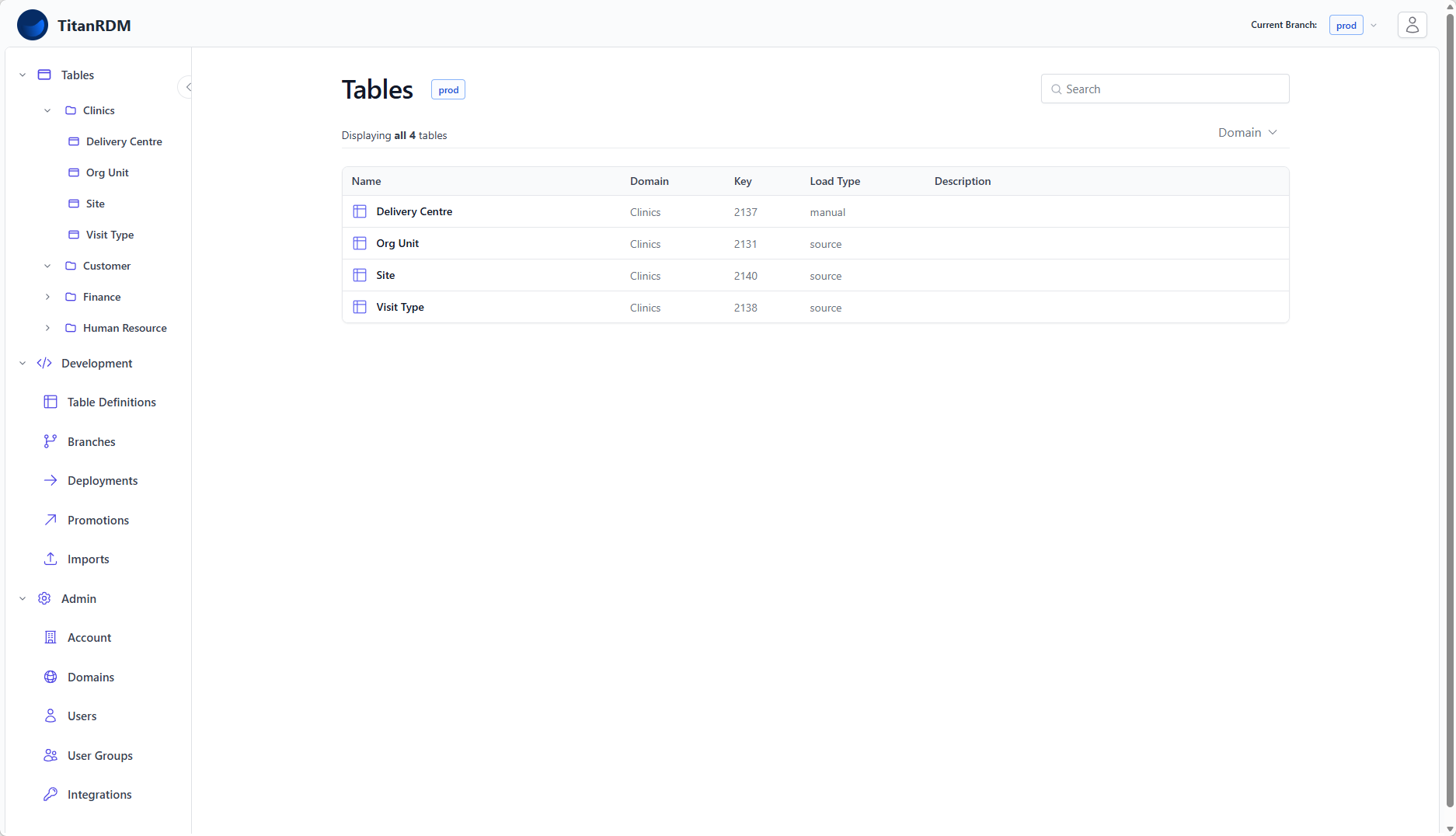Open Visit Type in sidebar tree
The image size is (1456, 836).
click(x=110, y=235)
